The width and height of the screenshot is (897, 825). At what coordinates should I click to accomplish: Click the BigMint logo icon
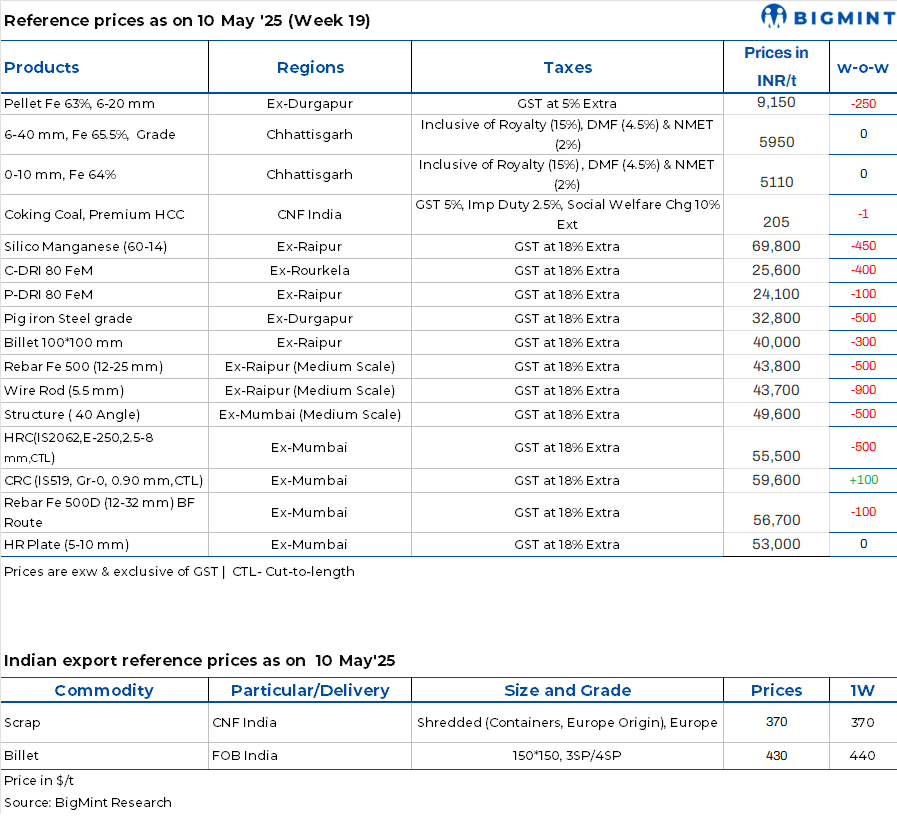click(773, 17)
